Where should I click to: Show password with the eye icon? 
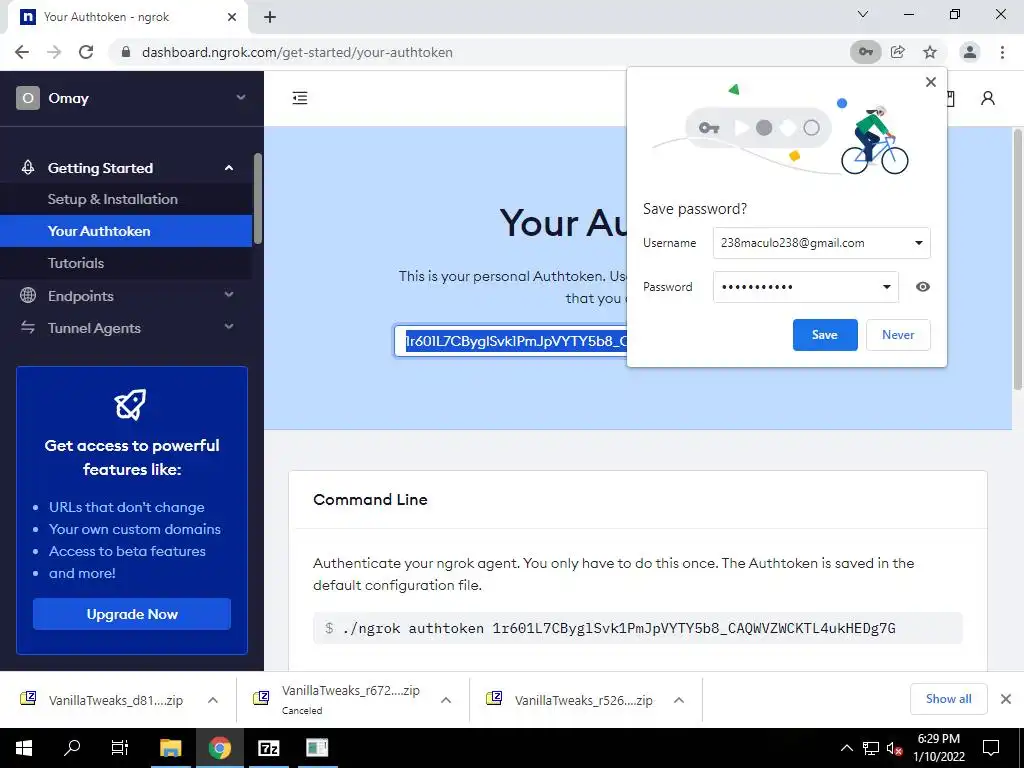click(923, 287)
